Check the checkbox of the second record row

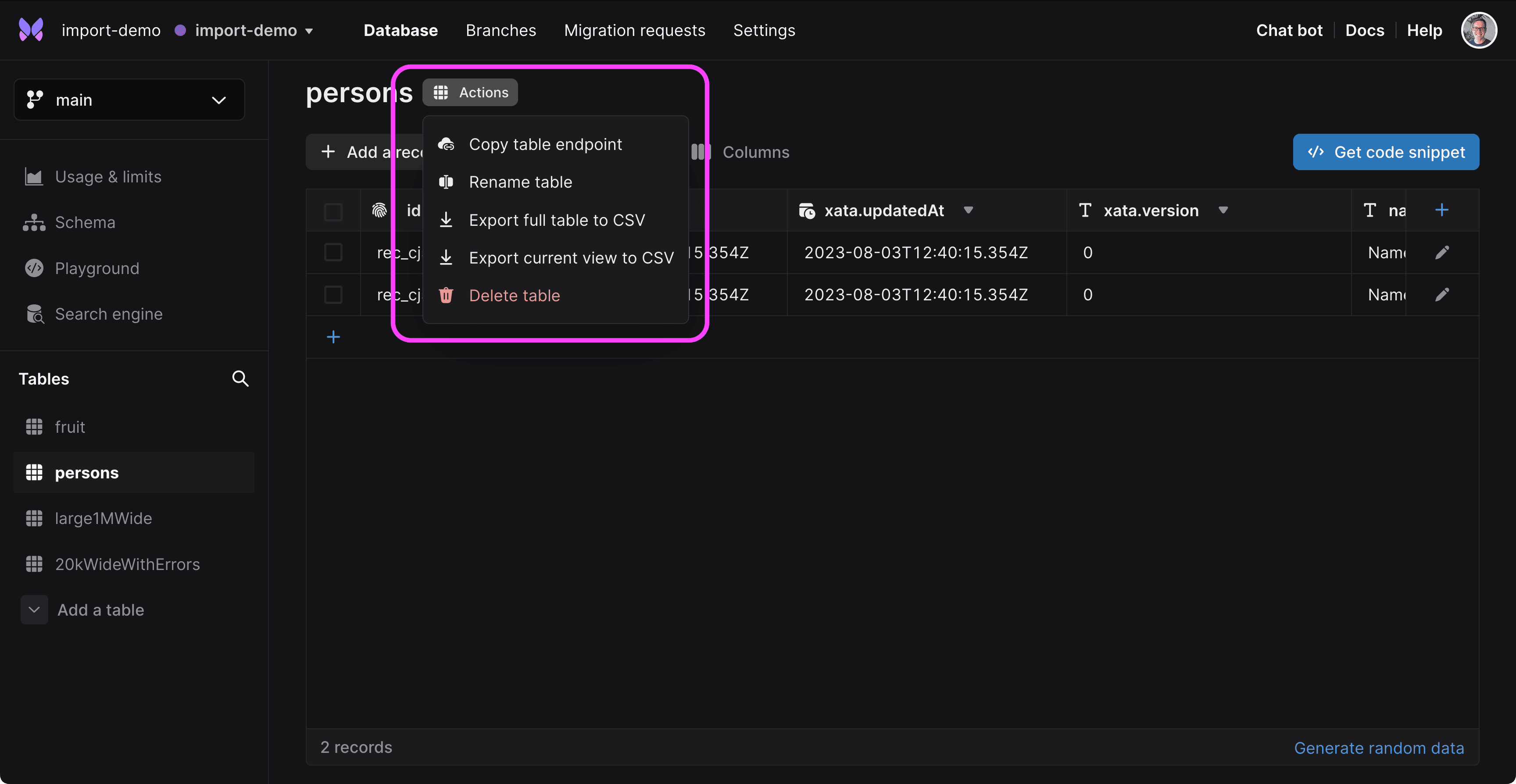coord(333,295)
